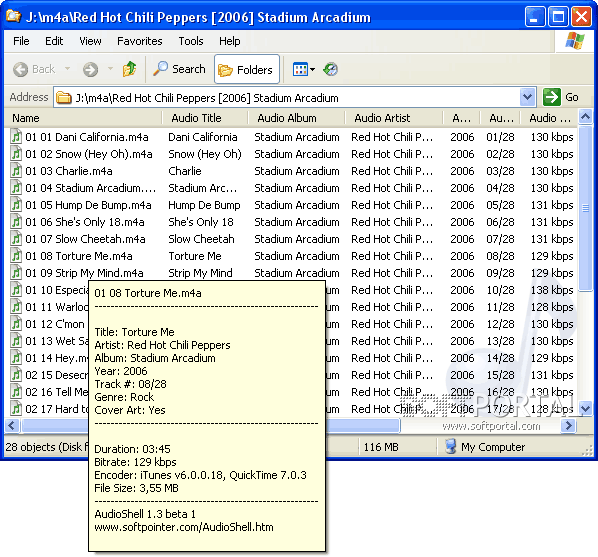Click the green sync icon beside Views
Image resolution: width=598 pixels, height=557 pixels.
(x=330, y=69)
